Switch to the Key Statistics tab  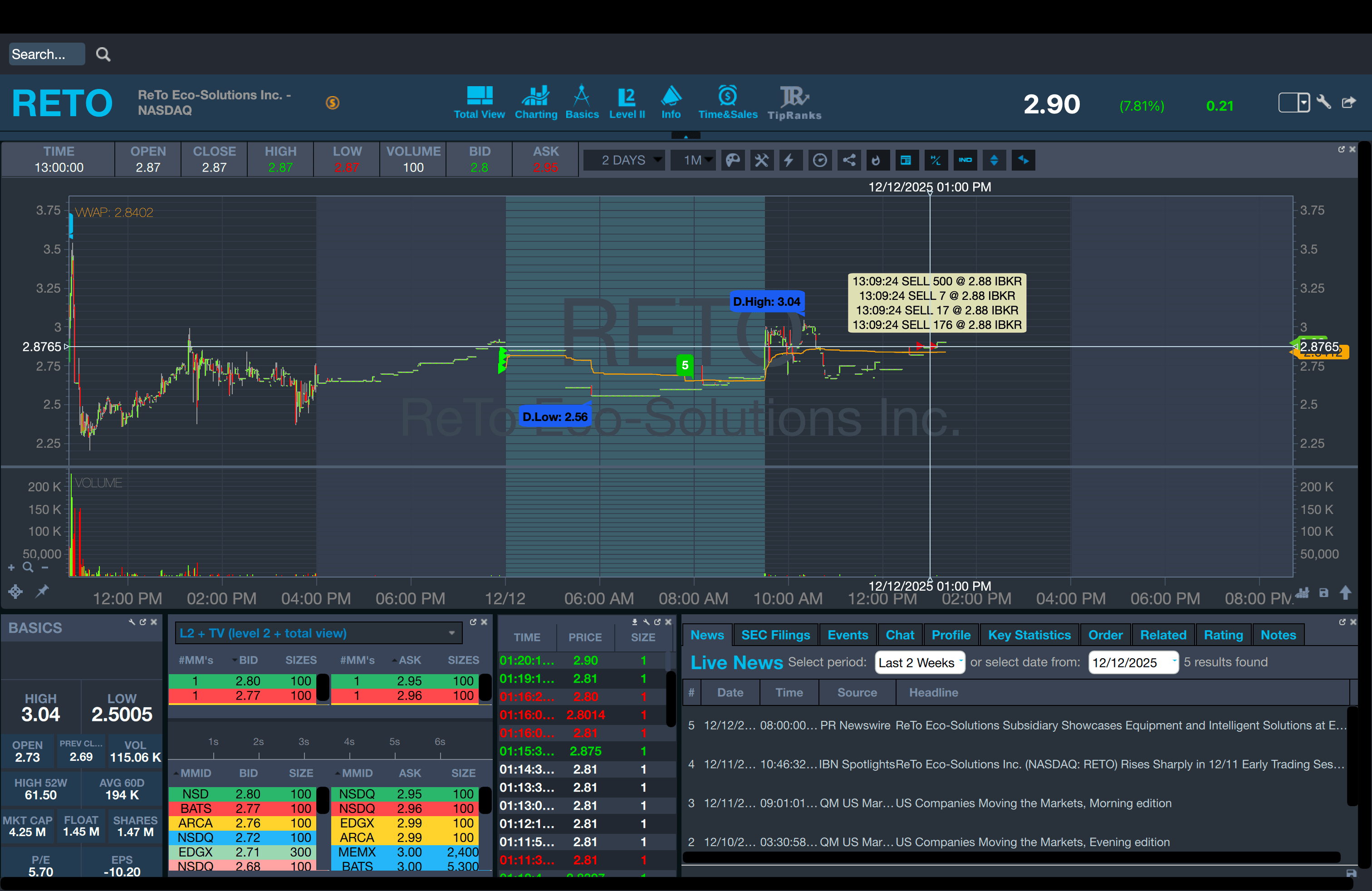(x=1029, y=635)
